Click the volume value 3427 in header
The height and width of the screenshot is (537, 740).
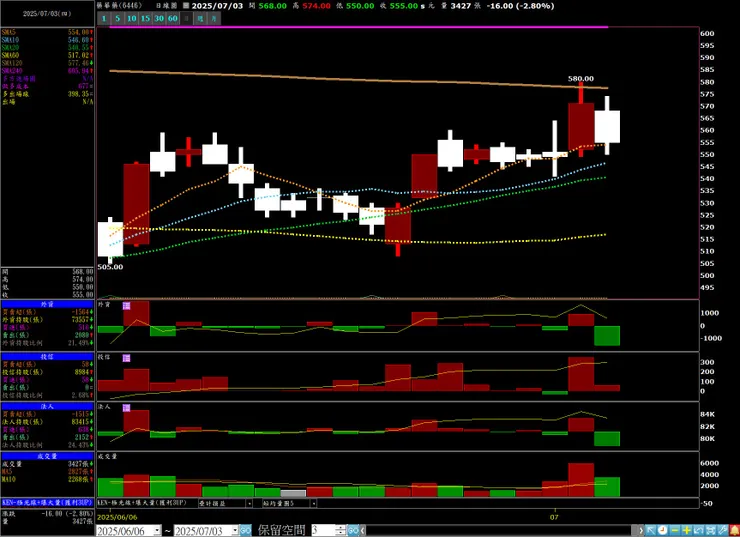pyautogui.click(x=460, y=6)
